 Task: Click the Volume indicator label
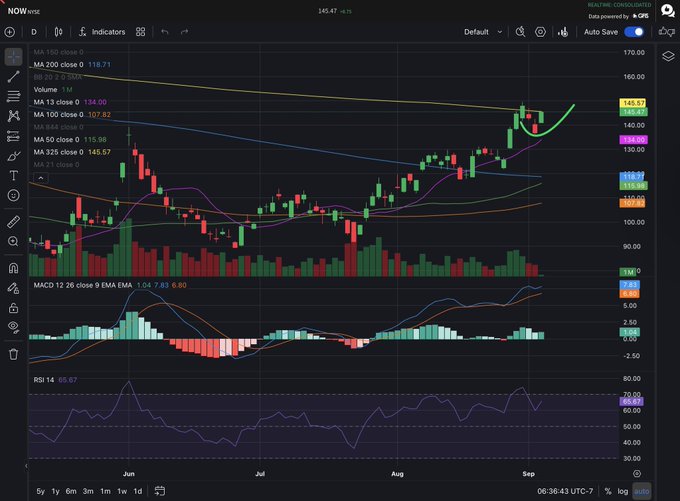[x=46, y=90]
